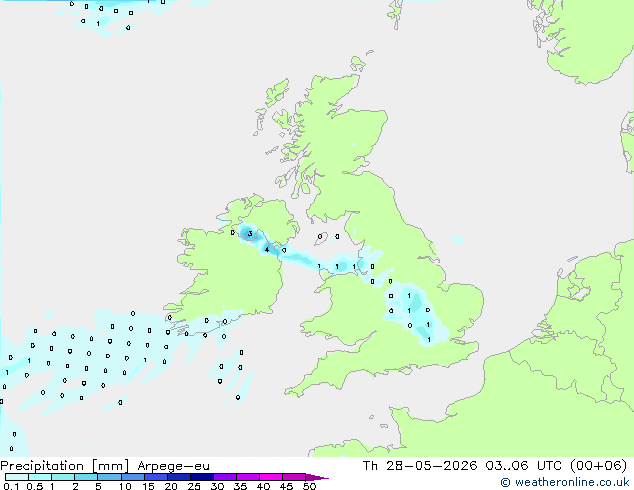The height and width of the screenshot is (490, 634).
Task: Click the '20' legend scale value
Action: (x=171, y=486)
